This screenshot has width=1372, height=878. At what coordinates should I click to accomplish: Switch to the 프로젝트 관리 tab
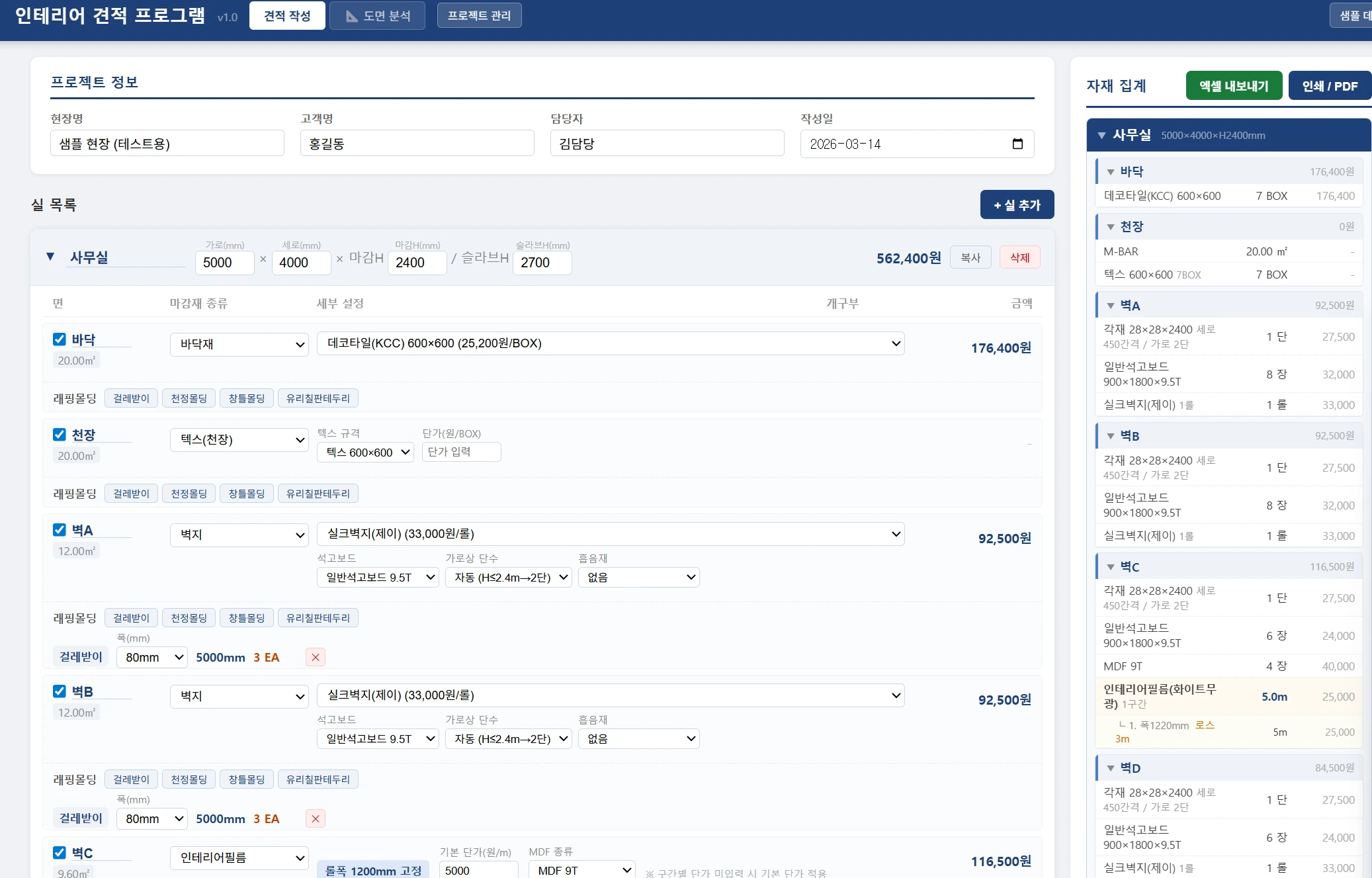[479, 16]
